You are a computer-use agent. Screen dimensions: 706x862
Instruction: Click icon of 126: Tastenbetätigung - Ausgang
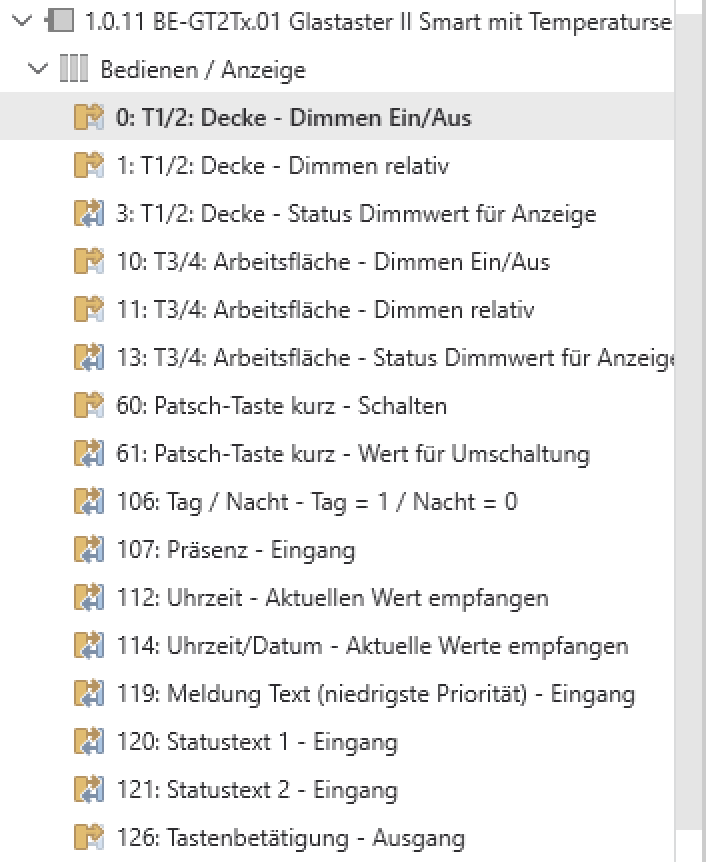[89, 838]
